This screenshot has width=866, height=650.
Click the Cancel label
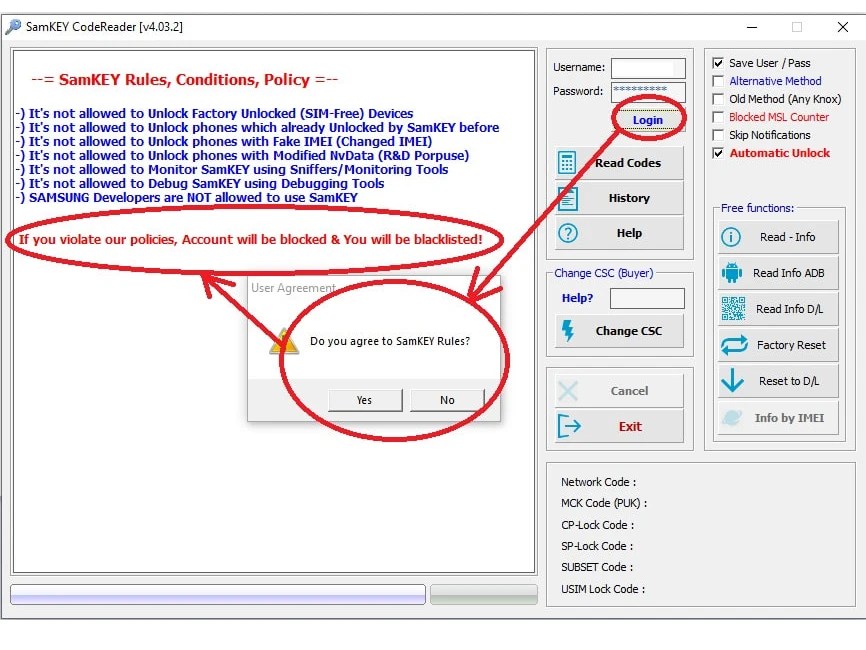click(x=629, y=391)
